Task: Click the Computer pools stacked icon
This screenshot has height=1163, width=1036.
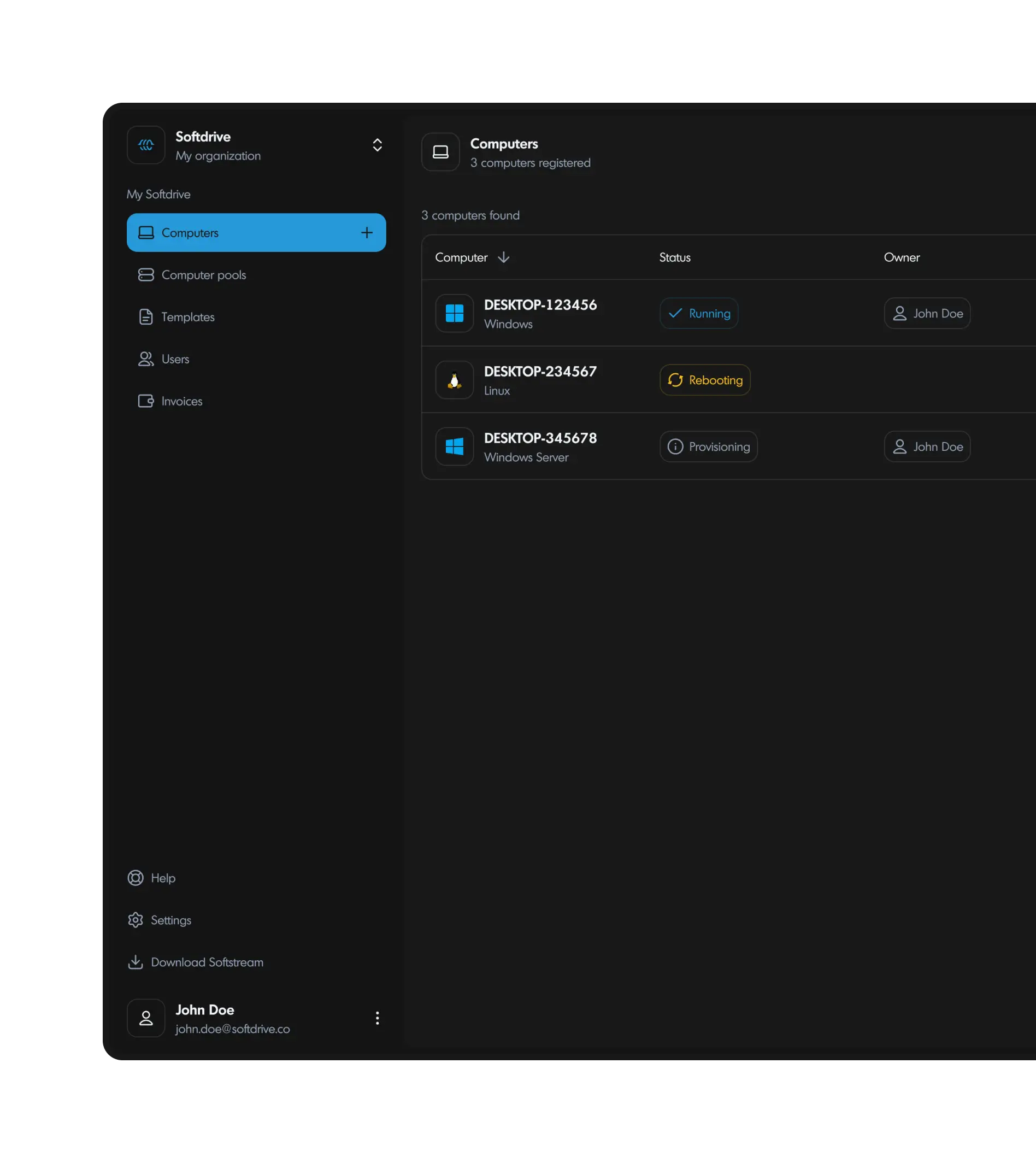Action: click(x=146, y=274)
